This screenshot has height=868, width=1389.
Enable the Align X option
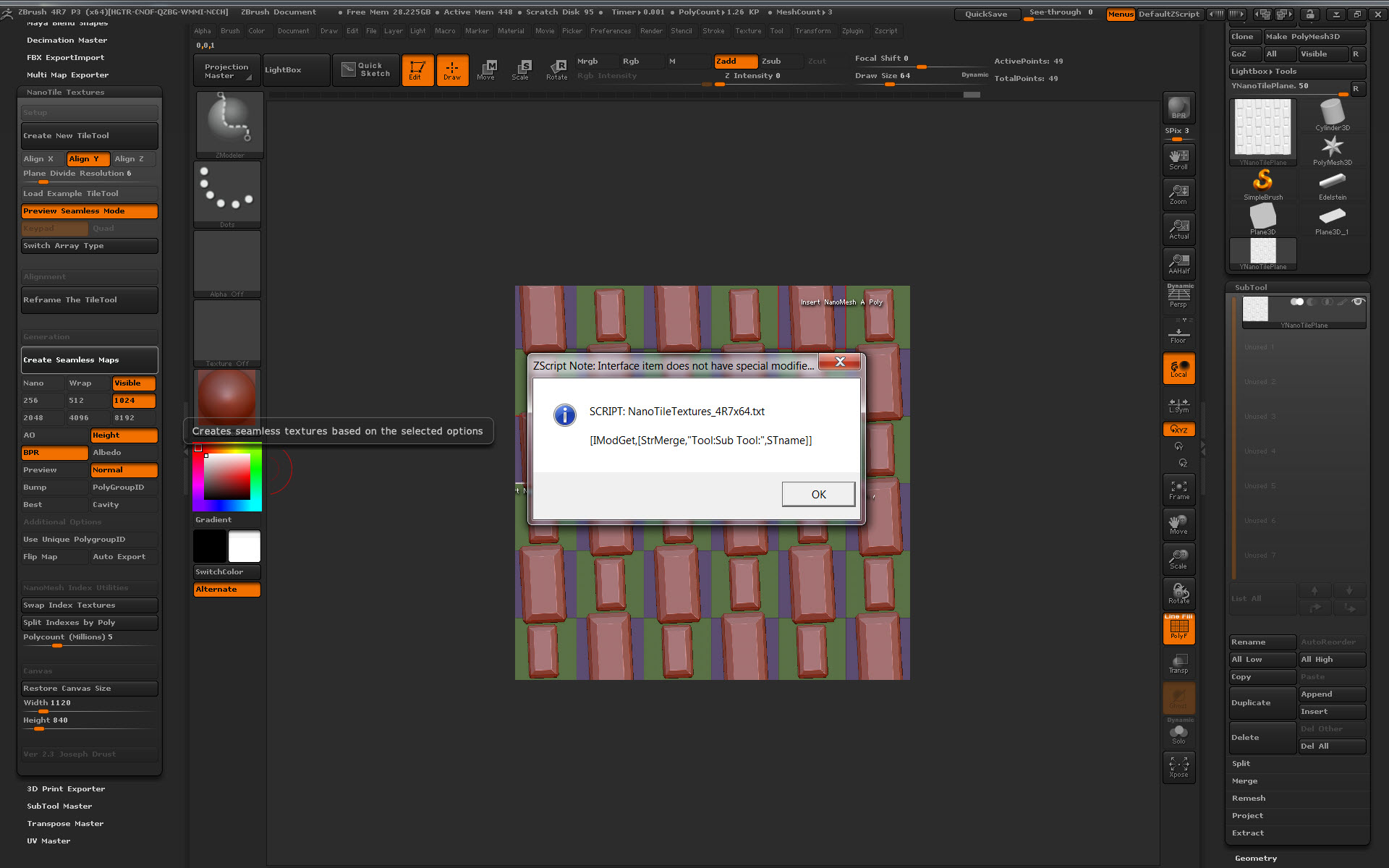pyautogui.click(x=42, y=159)
